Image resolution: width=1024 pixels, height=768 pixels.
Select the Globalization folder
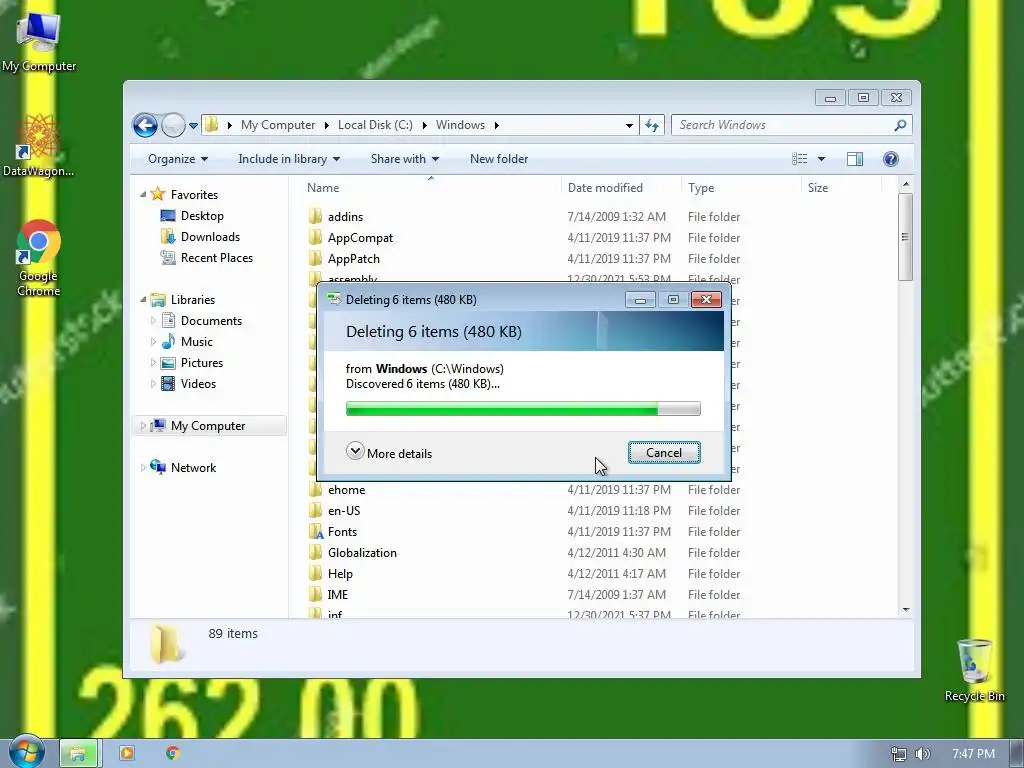coord(362,552)
